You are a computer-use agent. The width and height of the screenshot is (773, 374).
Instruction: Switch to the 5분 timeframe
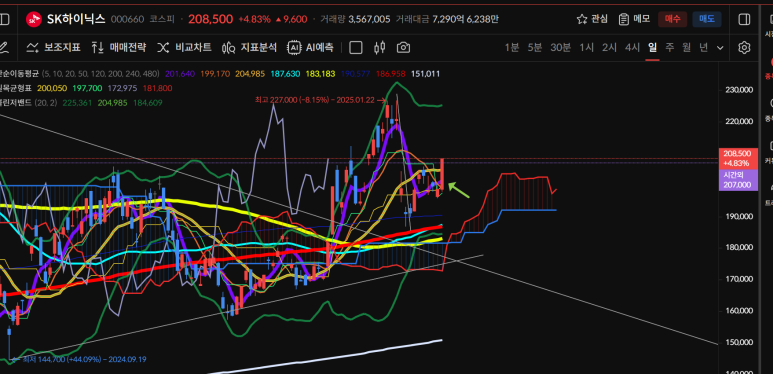pos(535,48)
